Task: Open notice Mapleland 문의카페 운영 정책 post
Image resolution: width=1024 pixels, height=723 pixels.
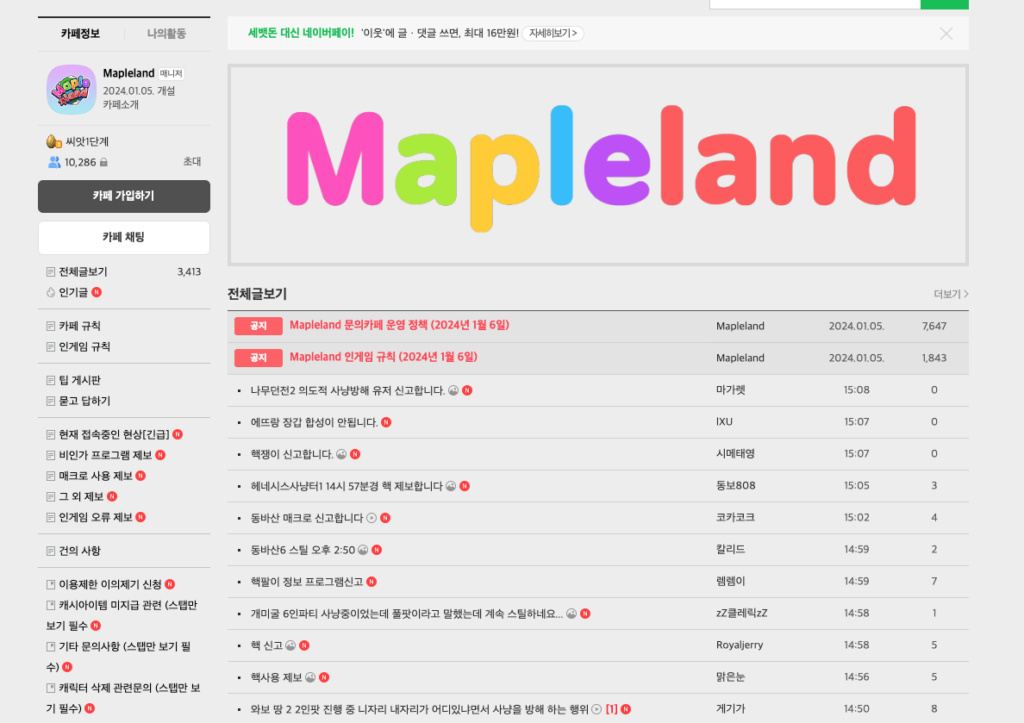Action: coord(399,325)
